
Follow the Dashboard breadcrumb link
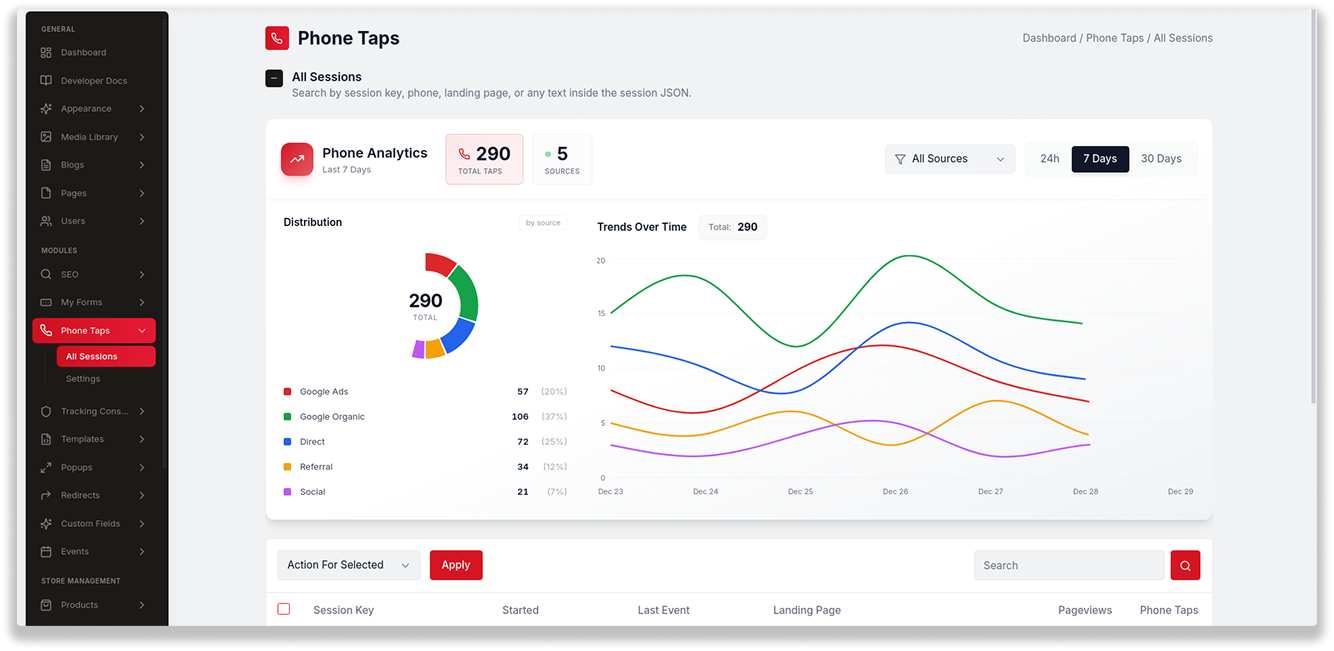coord(1049,38)
